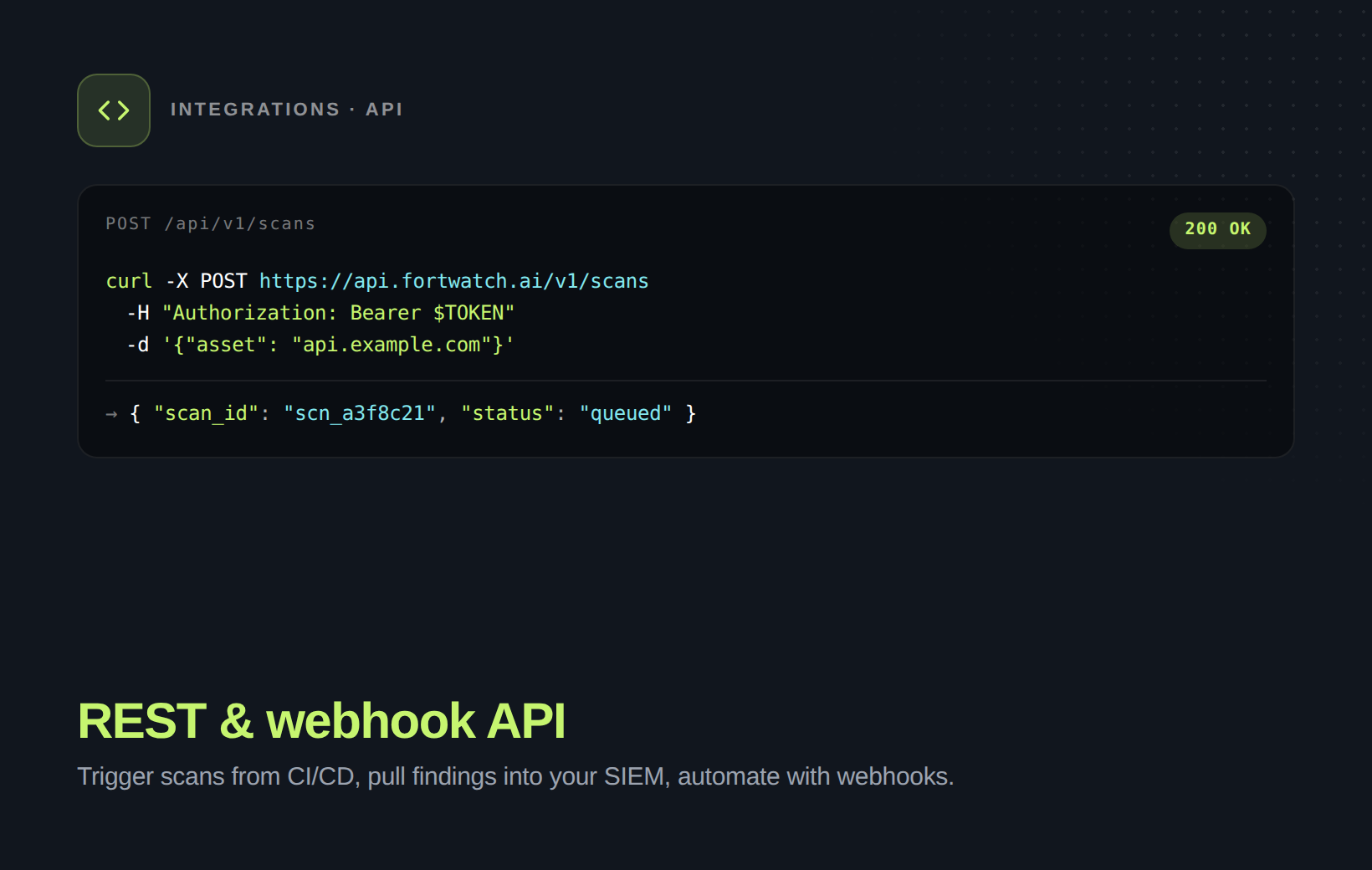This screenshot has width=1372, height=870.
Task: Click the rounded icon container above the heading
Action: tap(113, 110)
